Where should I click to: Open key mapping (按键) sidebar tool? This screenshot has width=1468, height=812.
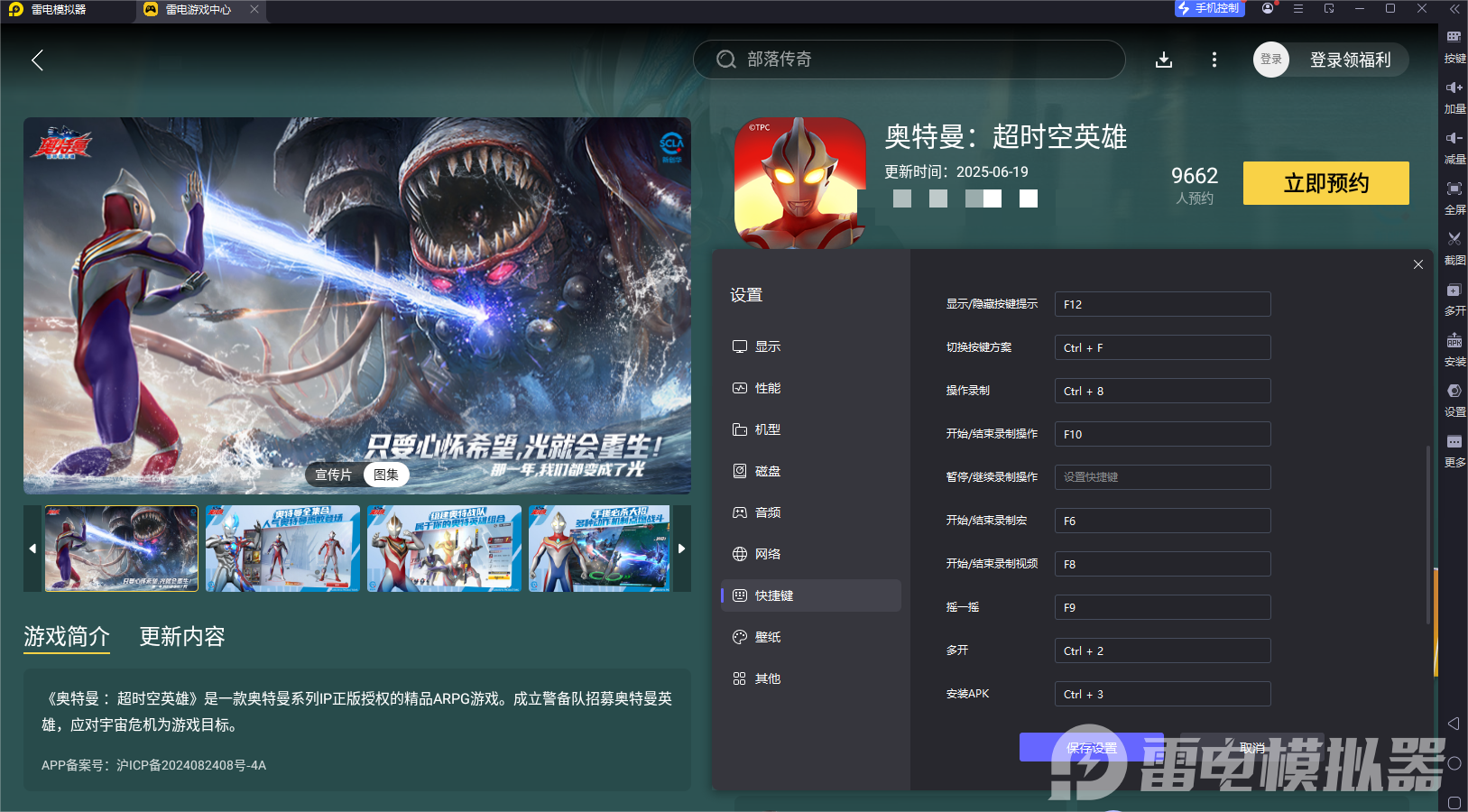1454,38
